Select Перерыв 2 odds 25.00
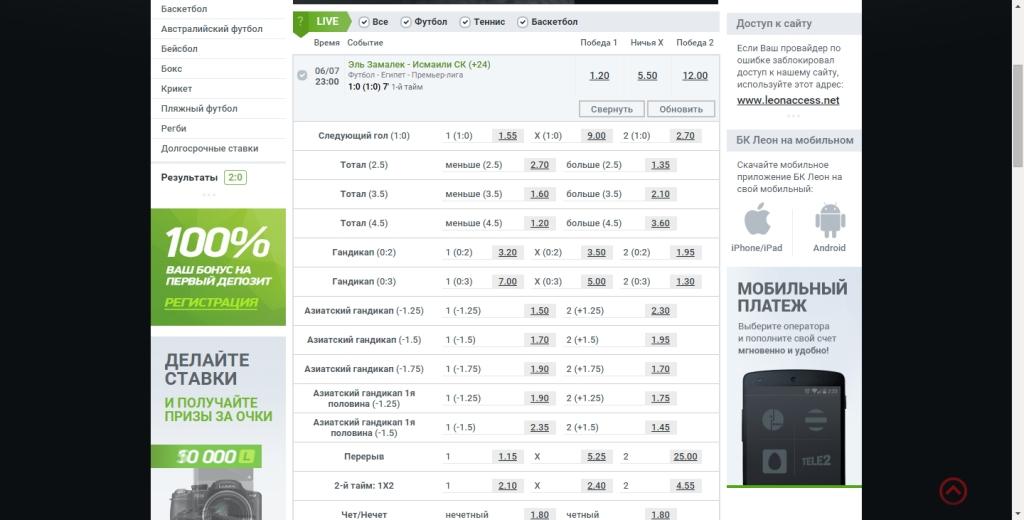 click(685, 457)
